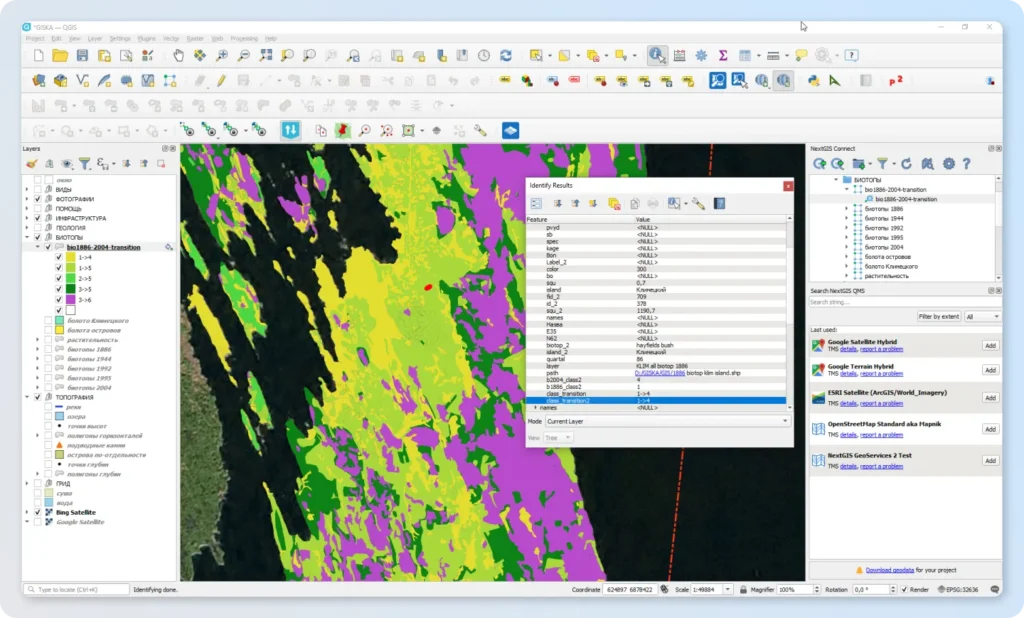
Task: Open the Python console icon
Action: (813, 80)
